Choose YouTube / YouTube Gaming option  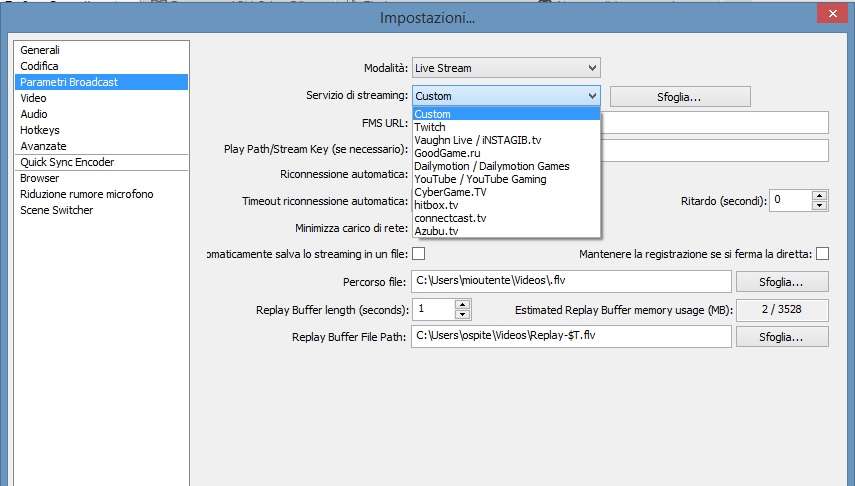pos(480,179)
